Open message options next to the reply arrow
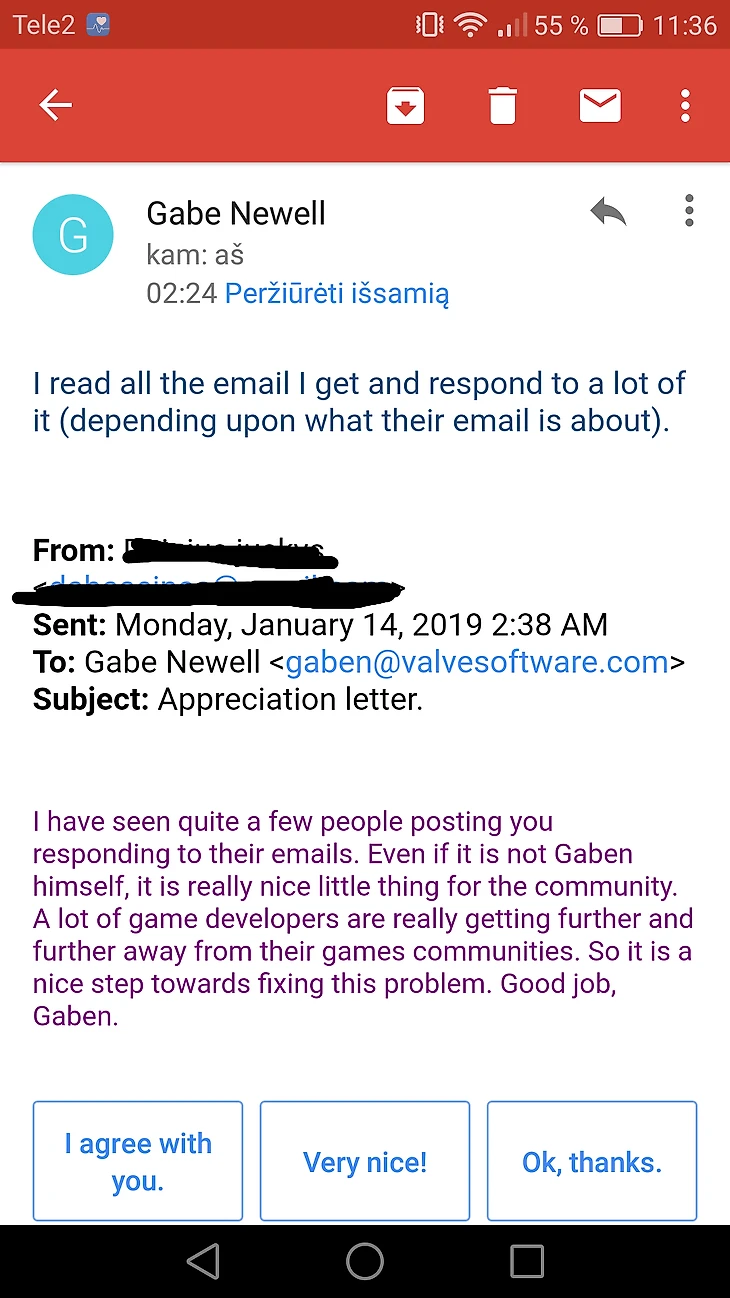 689,211
